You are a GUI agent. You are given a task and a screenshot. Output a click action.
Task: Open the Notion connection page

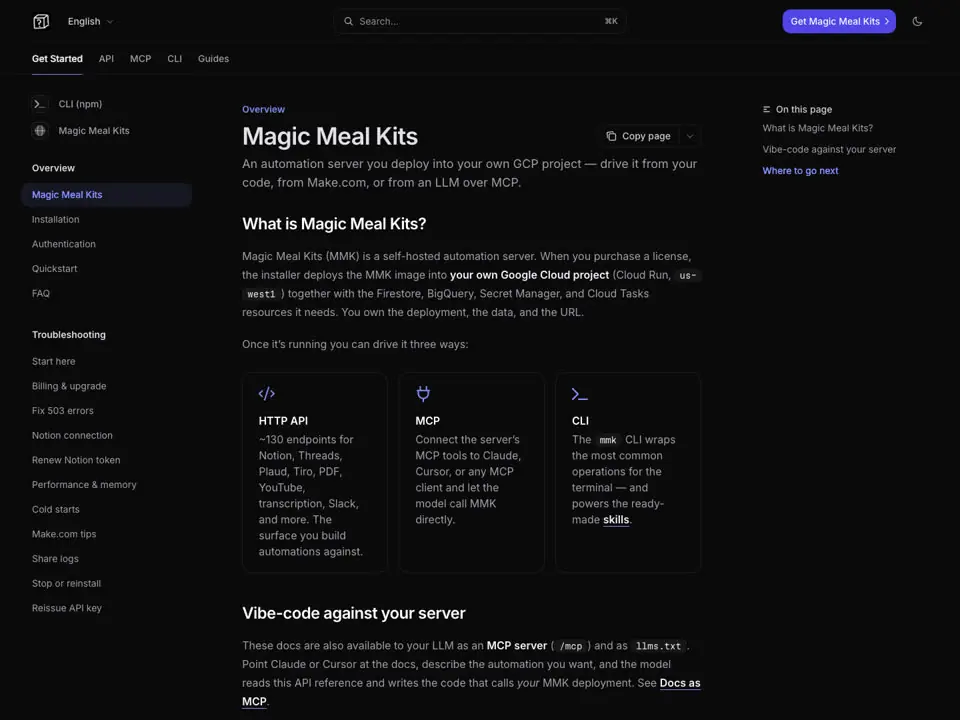pyautogui.click(x=72, y=435)
